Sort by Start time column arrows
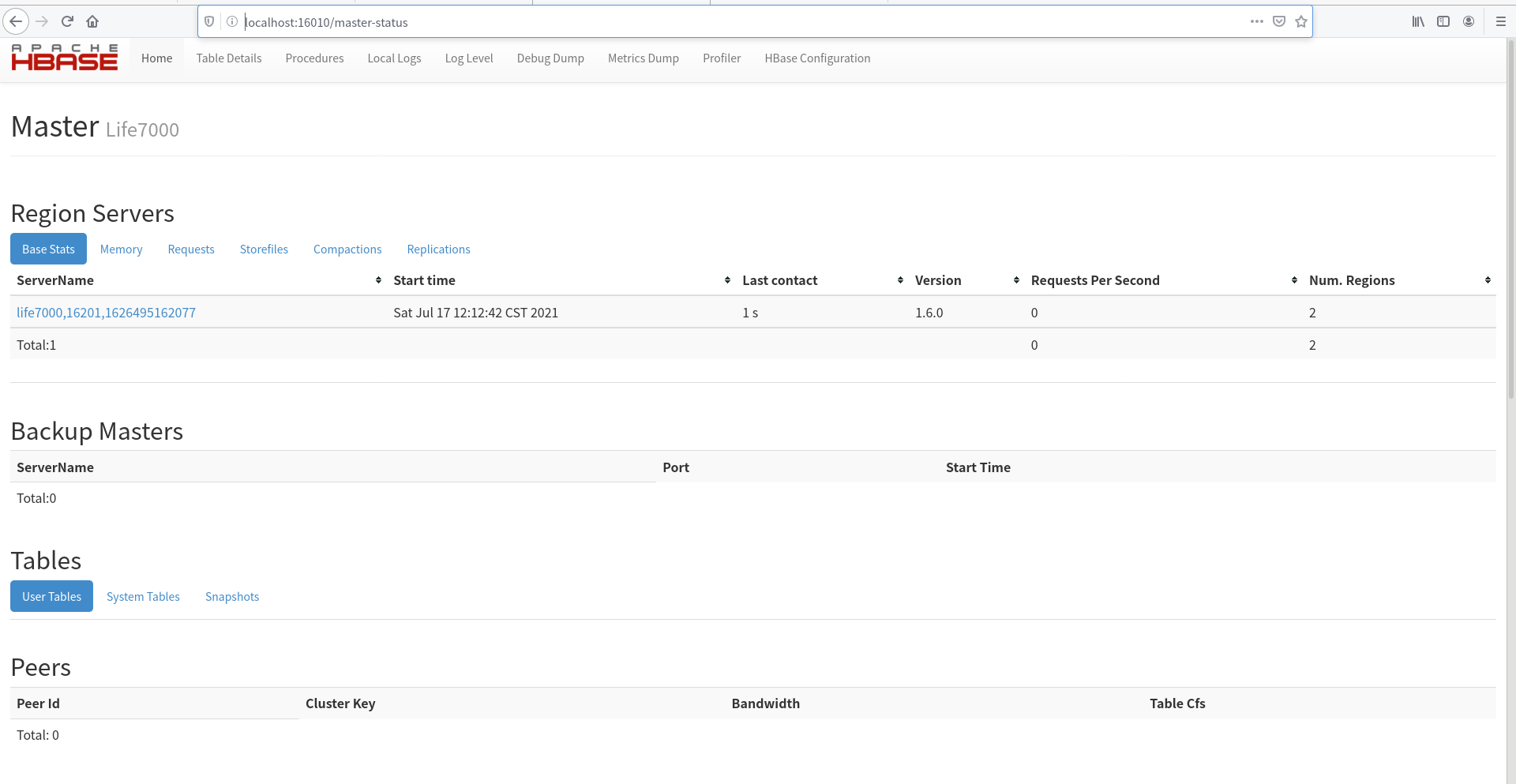This screenshot has width=1516, height=784. coord(727,280)
